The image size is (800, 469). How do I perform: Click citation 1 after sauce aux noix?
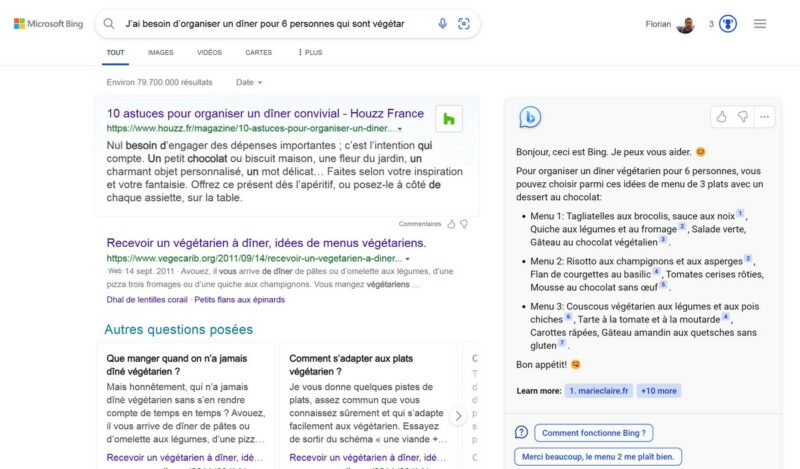point(740,213)
